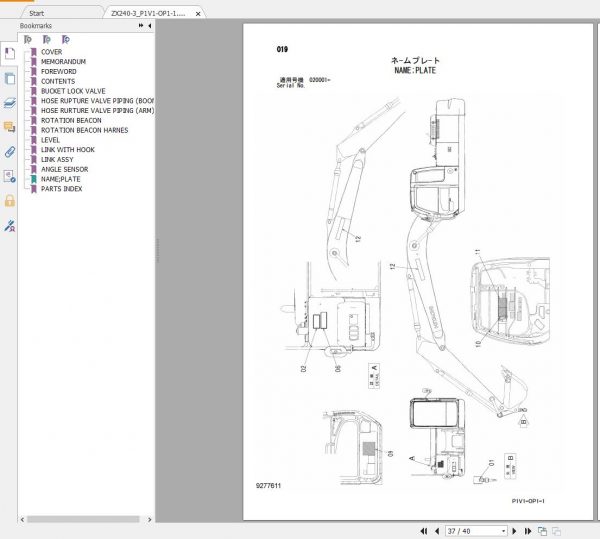Click the green bookmark icon beside NAME;PLATE
Screen dimensions: 600x539
click(34, 179)
